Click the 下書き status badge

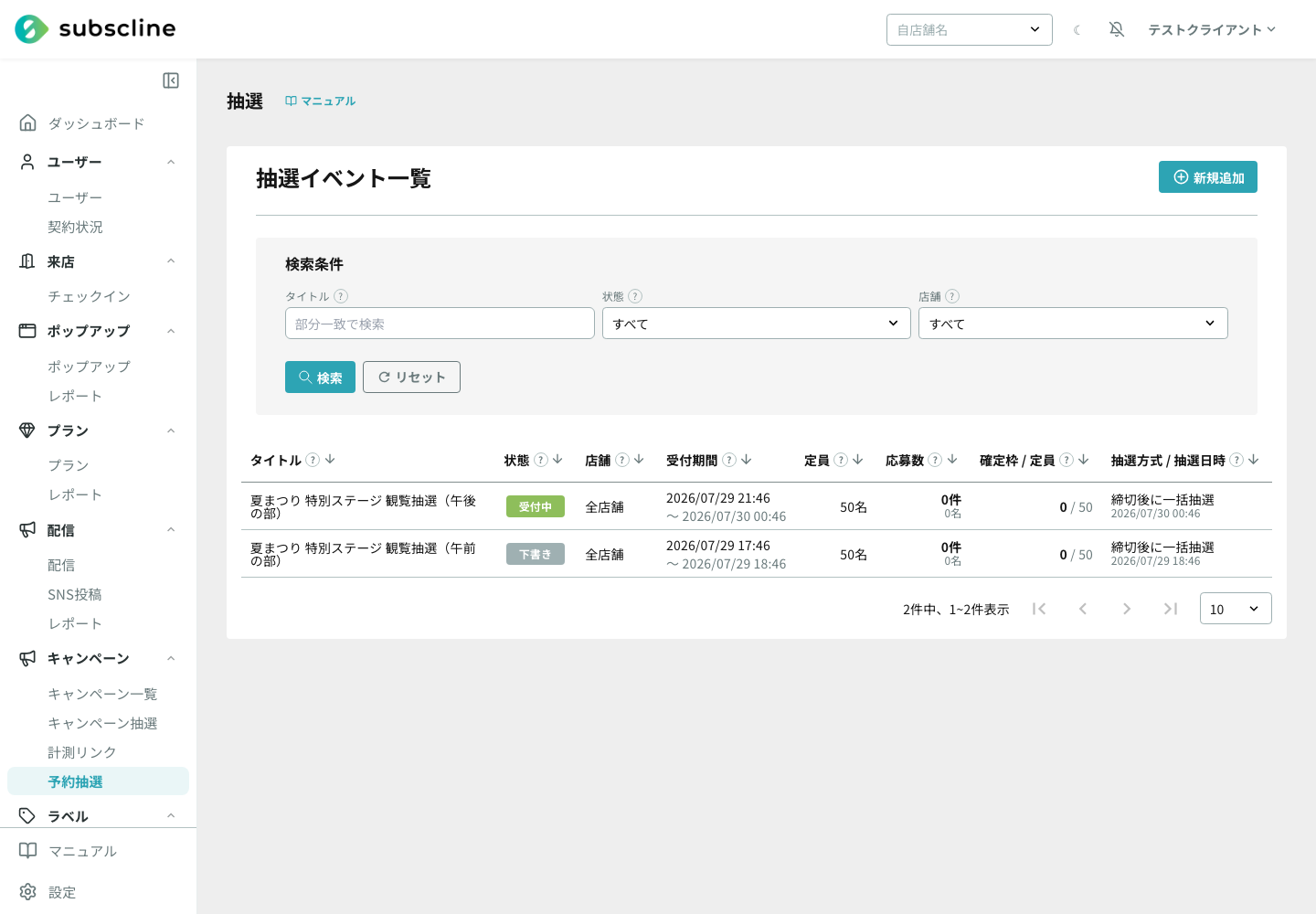tap(536, 554)
